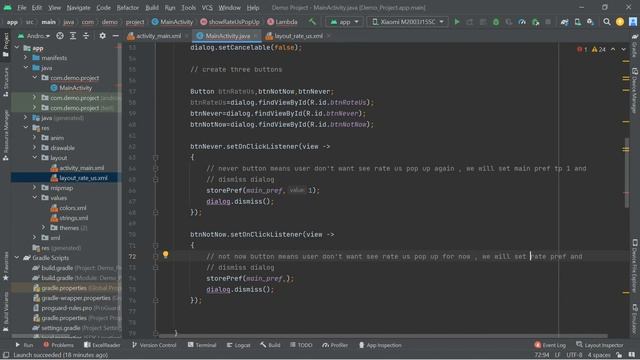Image resolution: width=640 pixels, height=360 pixels.
Task: Click Sync Project with Gradle Files icon
Action: [564, 22]
